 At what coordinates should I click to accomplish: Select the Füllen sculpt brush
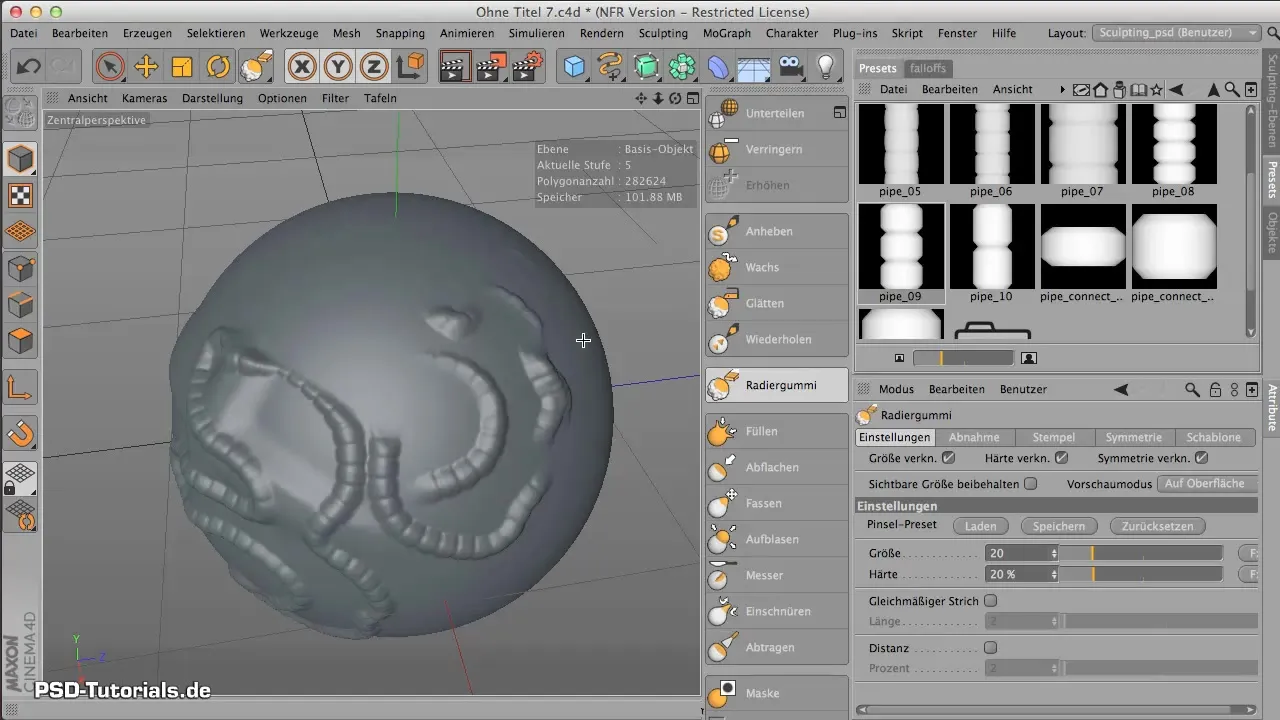coord(776,431)
